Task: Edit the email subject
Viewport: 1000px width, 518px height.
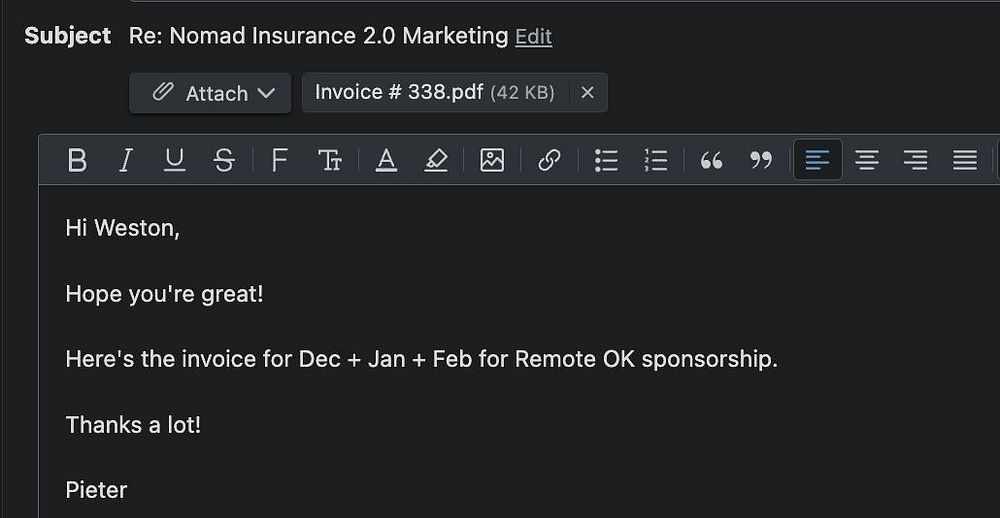Action: [x=533, y=37]
